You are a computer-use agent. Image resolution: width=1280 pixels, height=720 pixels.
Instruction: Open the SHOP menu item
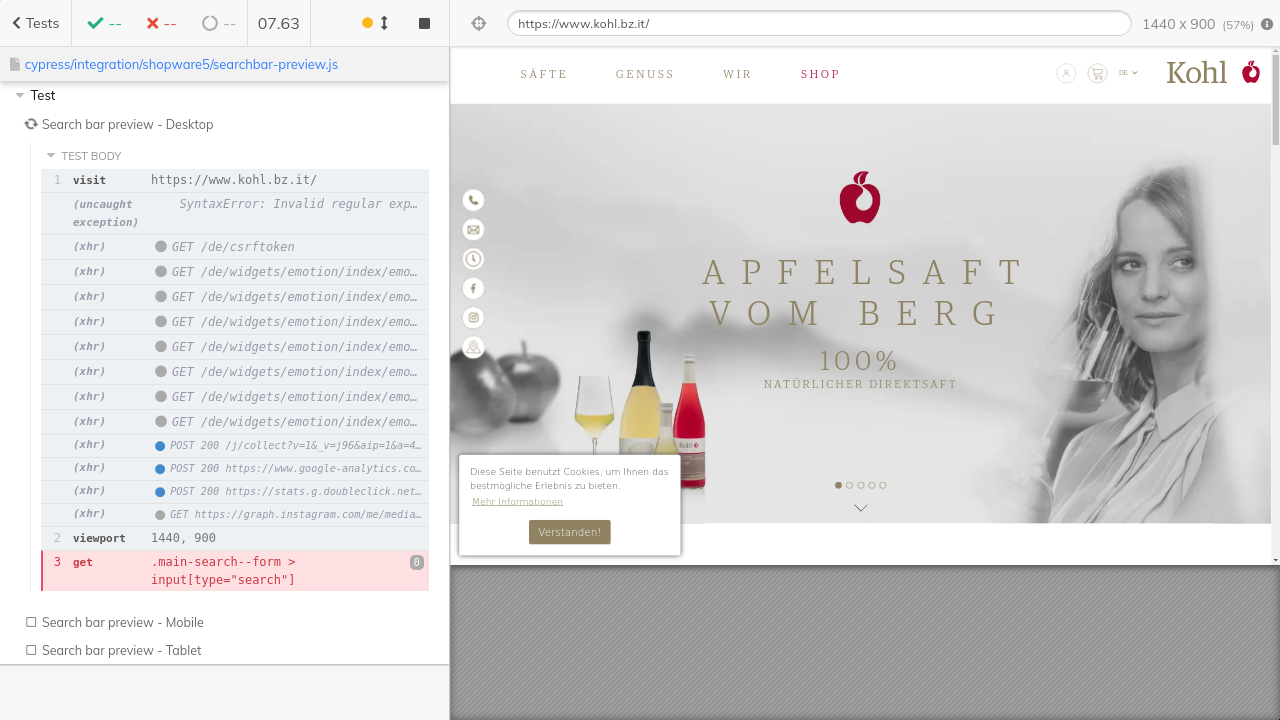click(820, 74)
